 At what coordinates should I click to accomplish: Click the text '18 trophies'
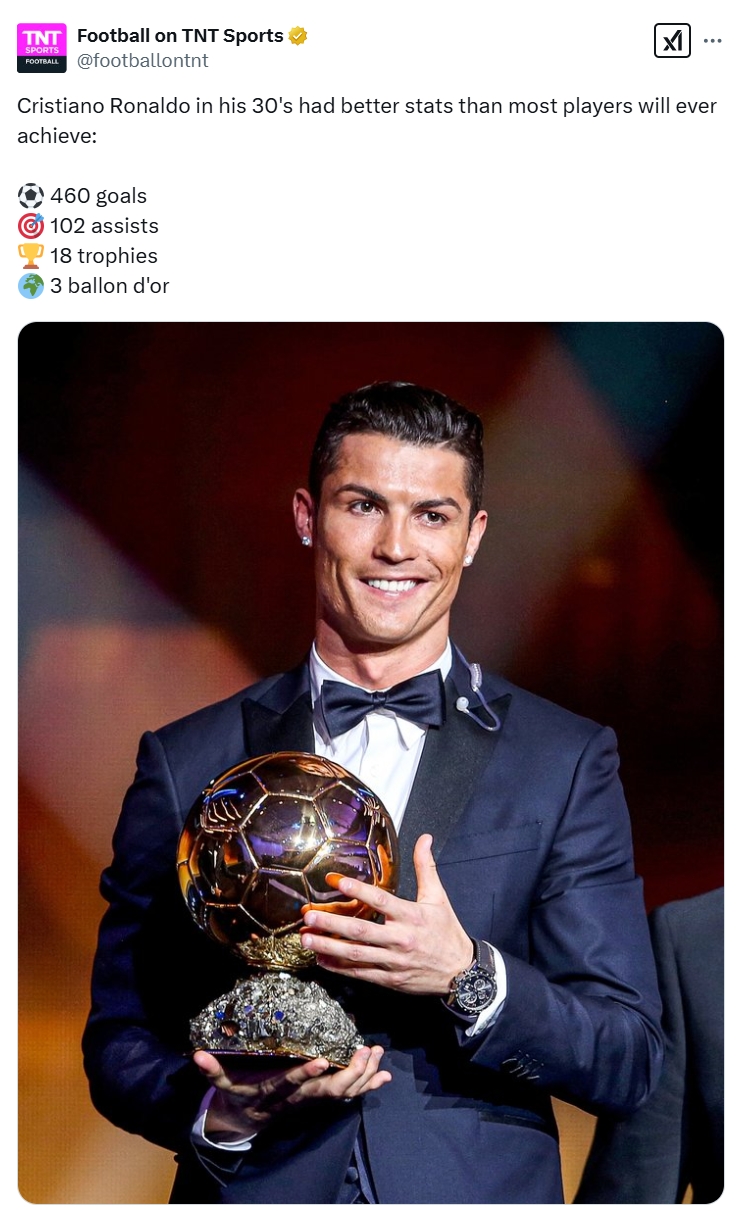tap(104, 256)
